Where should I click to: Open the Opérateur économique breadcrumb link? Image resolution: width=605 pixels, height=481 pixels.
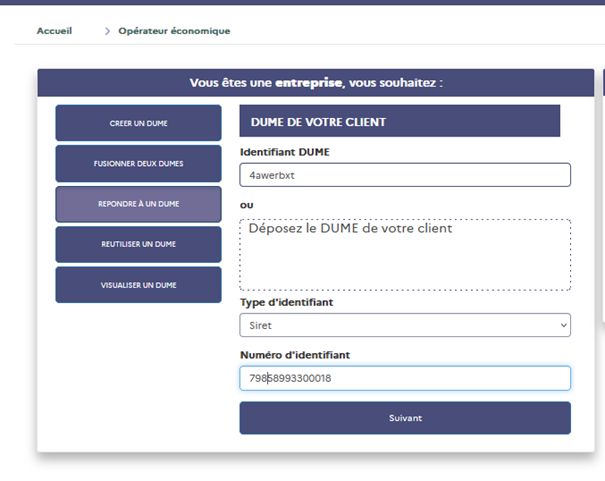(x=174, y=31)
